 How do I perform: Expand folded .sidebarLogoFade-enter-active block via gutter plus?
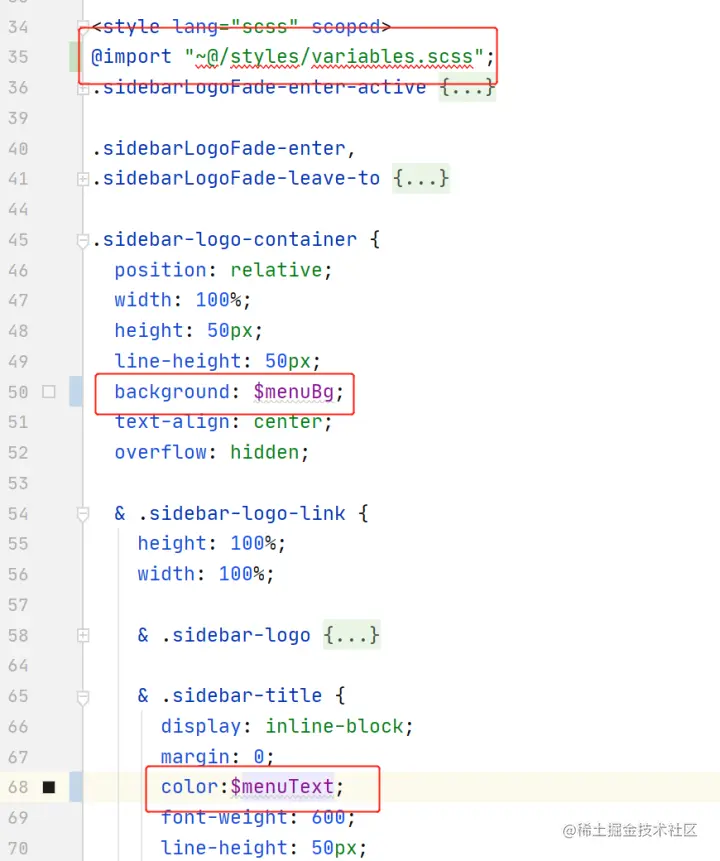82,89
